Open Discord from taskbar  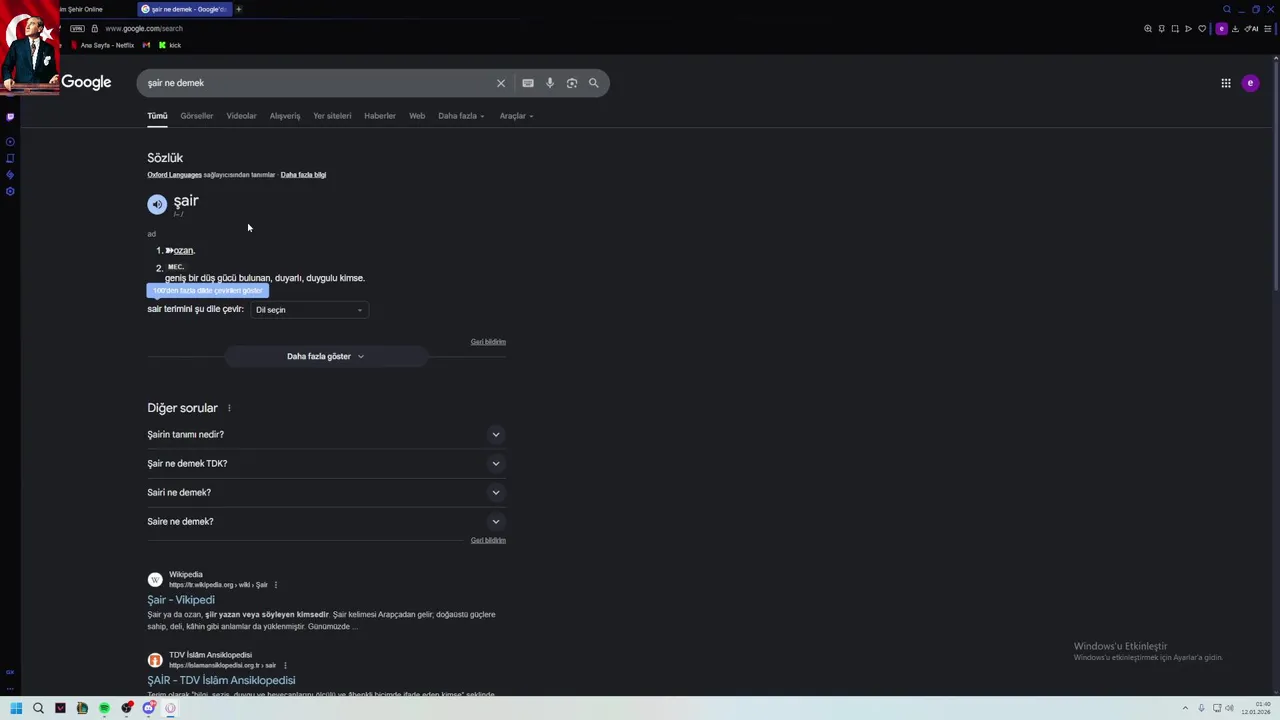[x=148, y=708]
